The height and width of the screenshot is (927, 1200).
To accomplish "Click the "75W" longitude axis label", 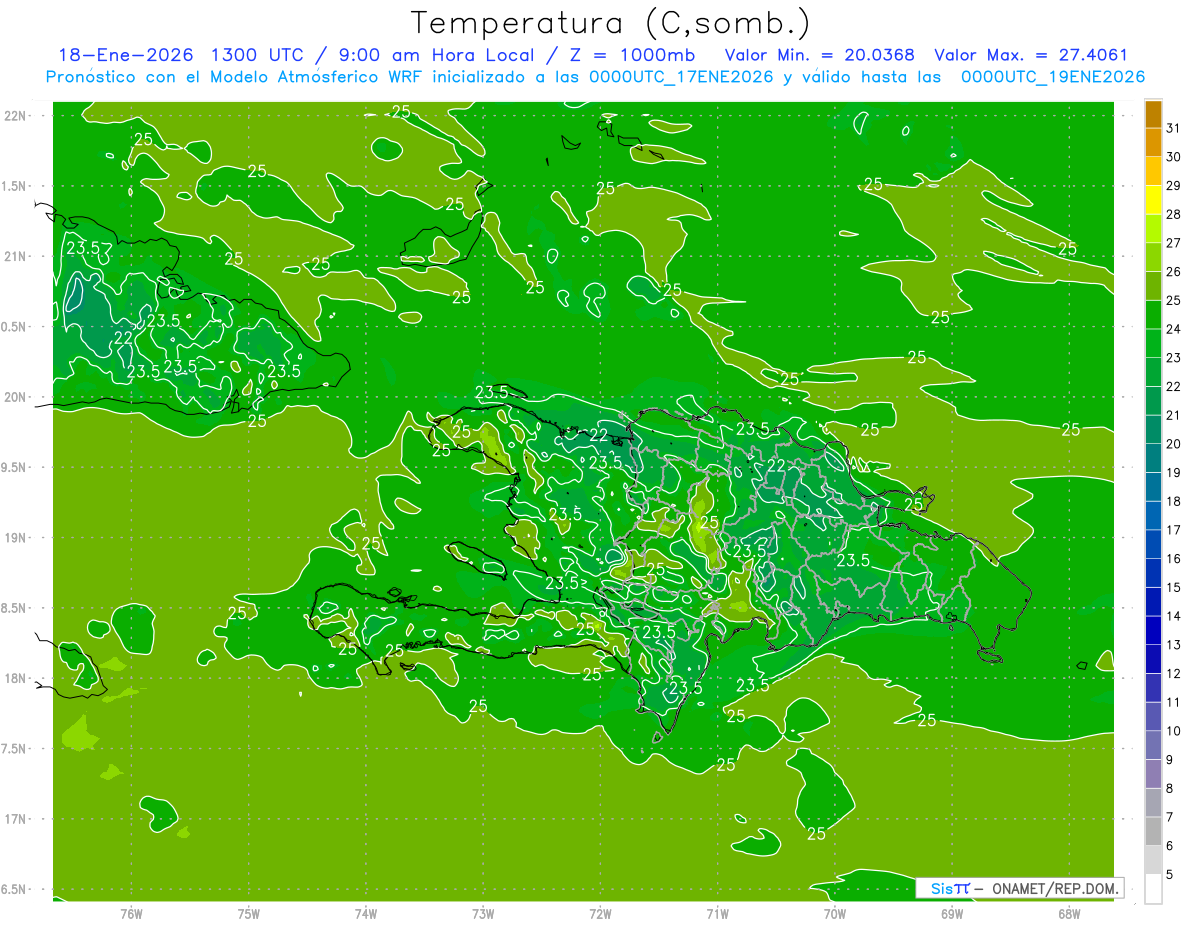I will 249,914.
